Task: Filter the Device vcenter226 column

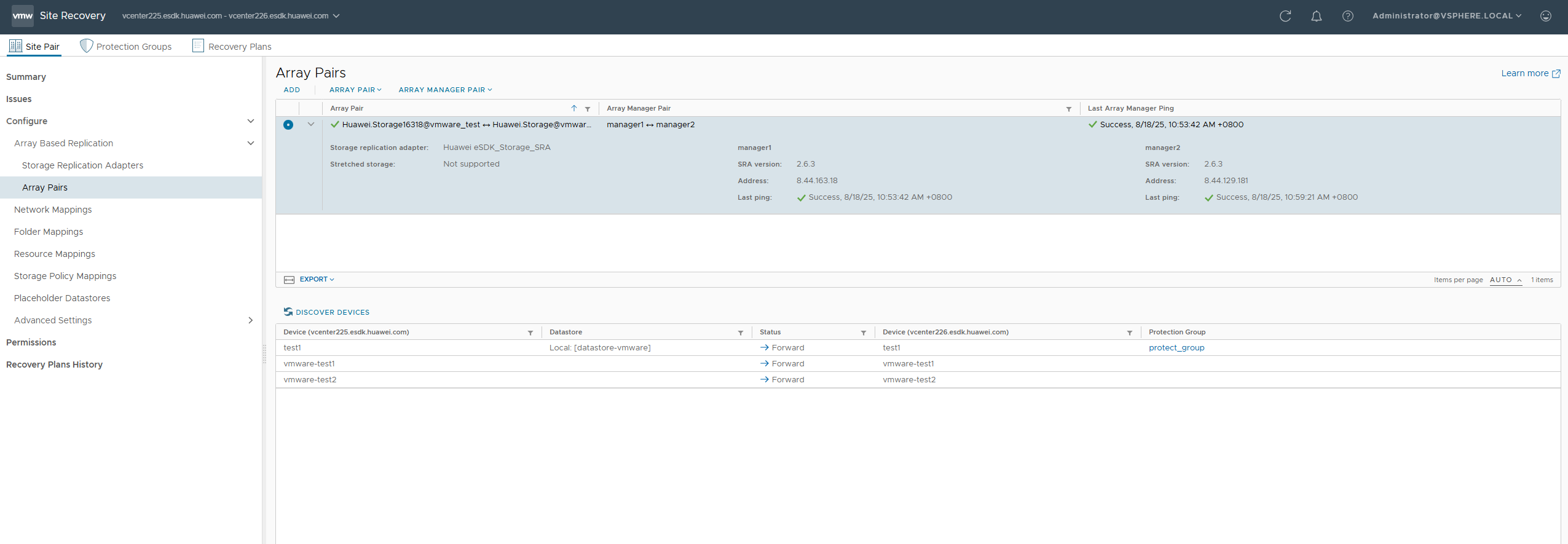Action: pyautogui.click(x=1129, y=333)
